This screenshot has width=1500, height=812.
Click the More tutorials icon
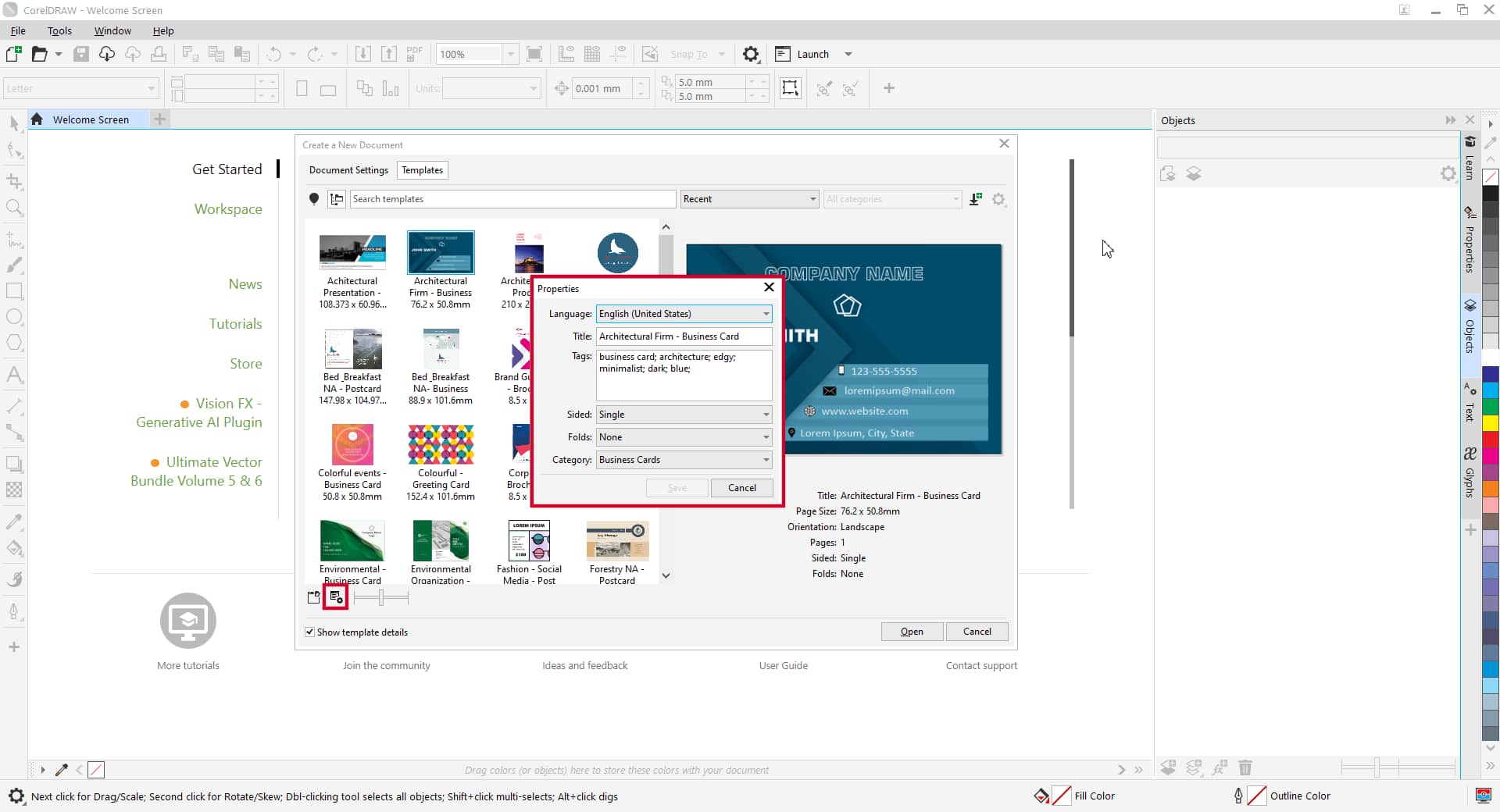pos(188,621)
